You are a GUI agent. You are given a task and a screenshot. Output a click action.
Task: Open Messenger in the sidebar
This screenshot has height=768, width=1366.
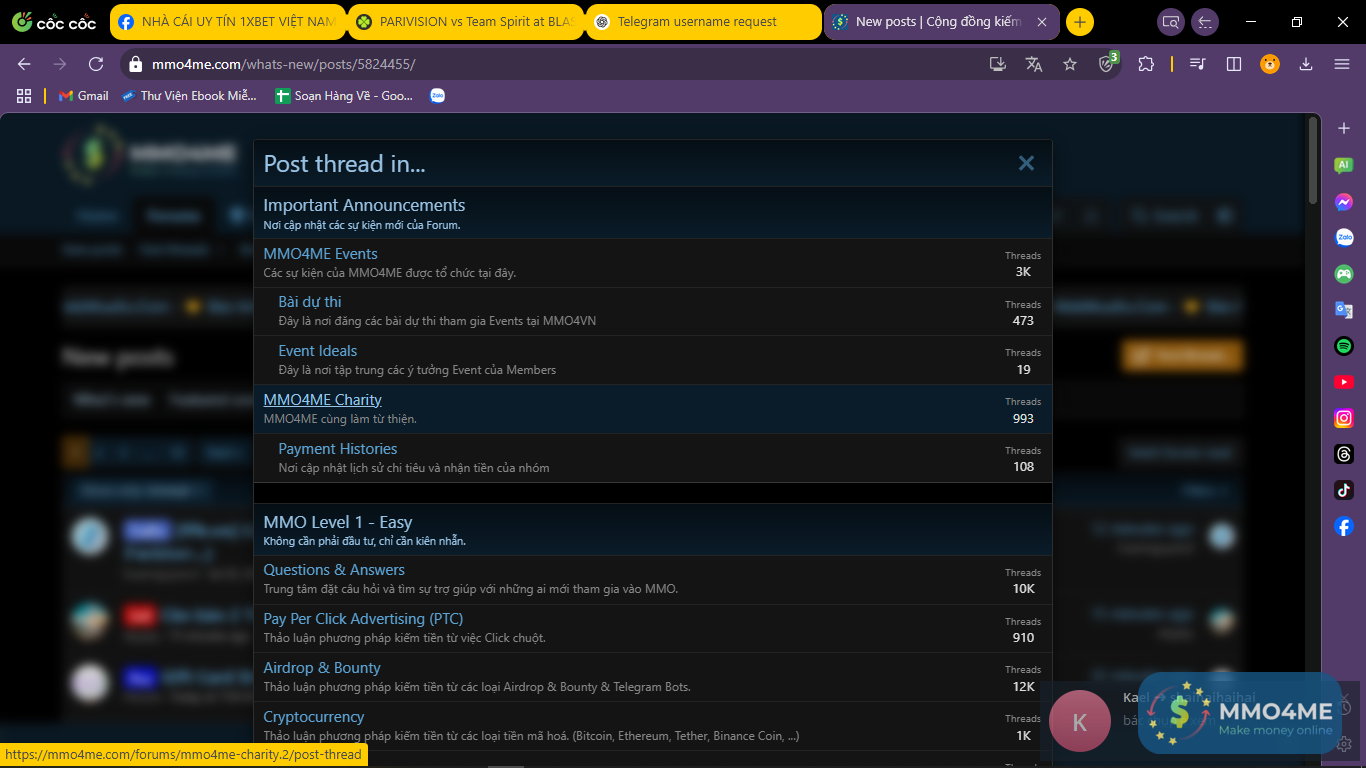pos(1344,202)
